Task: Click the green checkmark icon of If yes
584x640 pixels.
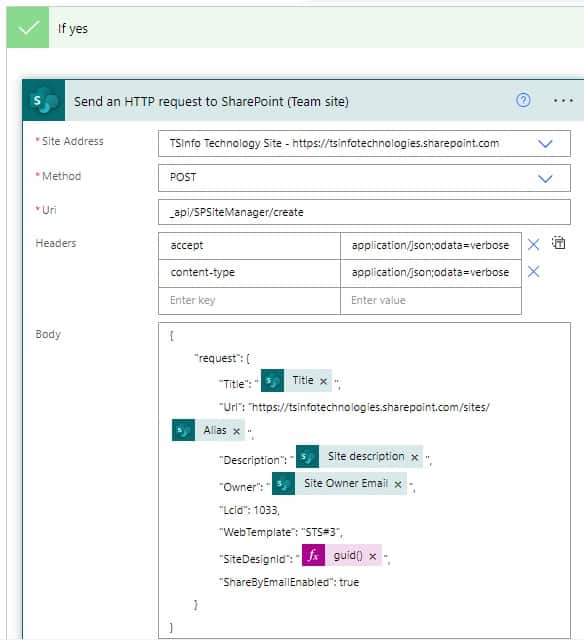Action: click(28, 28)
